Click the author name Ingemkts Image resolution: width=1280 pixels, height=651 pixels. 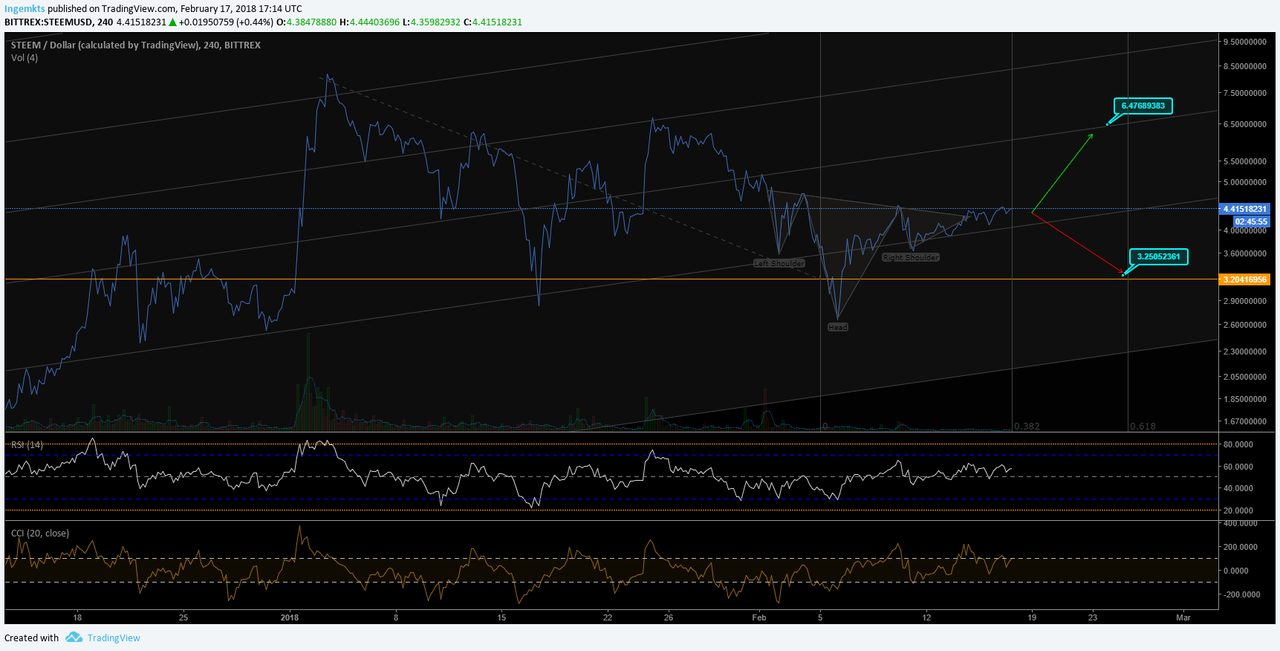[x=24, y=7]
